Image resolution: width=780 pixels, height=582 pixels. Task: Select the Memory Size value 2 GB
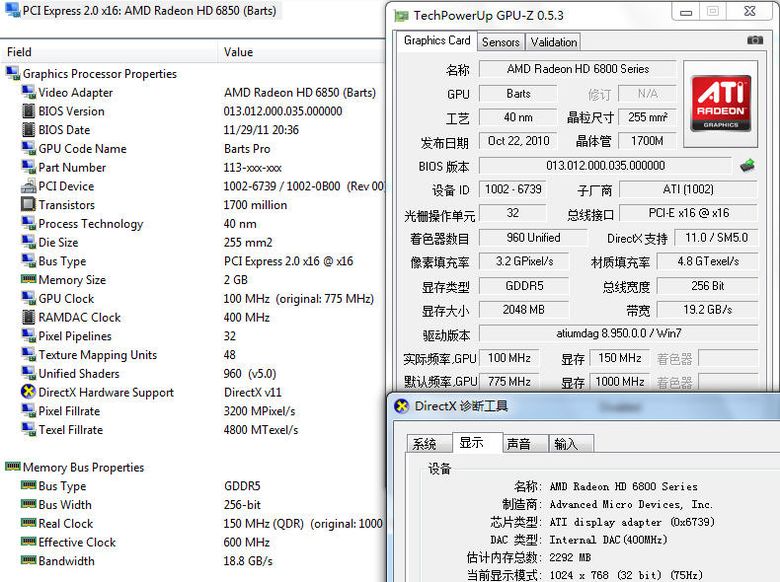(x=235, y=280)
